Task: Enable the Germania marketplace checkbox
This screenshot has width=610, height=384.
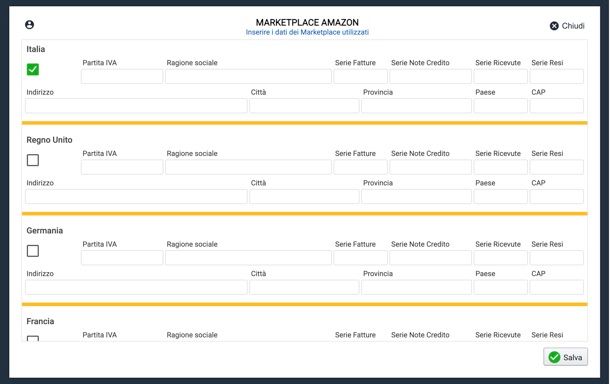Action: [33, 251]
